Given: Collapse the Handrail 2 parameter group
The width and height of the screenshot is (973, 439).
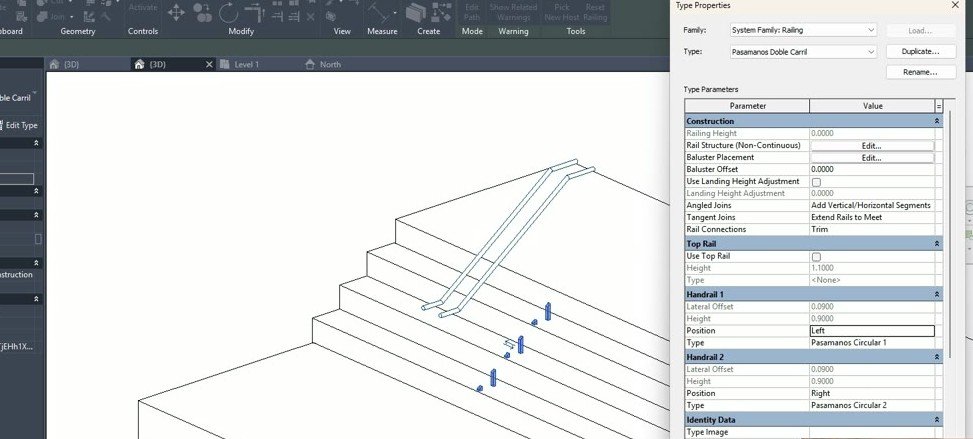Looking at the screenshot, I should pyautogui.click(x=936, y=357).
